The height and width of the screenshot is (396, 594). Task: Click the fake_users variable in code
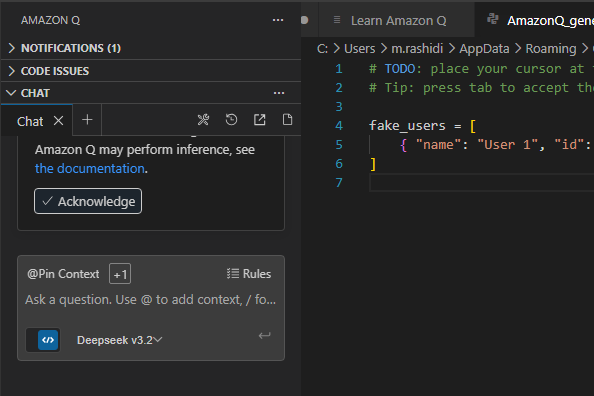(x=407, y=125)
